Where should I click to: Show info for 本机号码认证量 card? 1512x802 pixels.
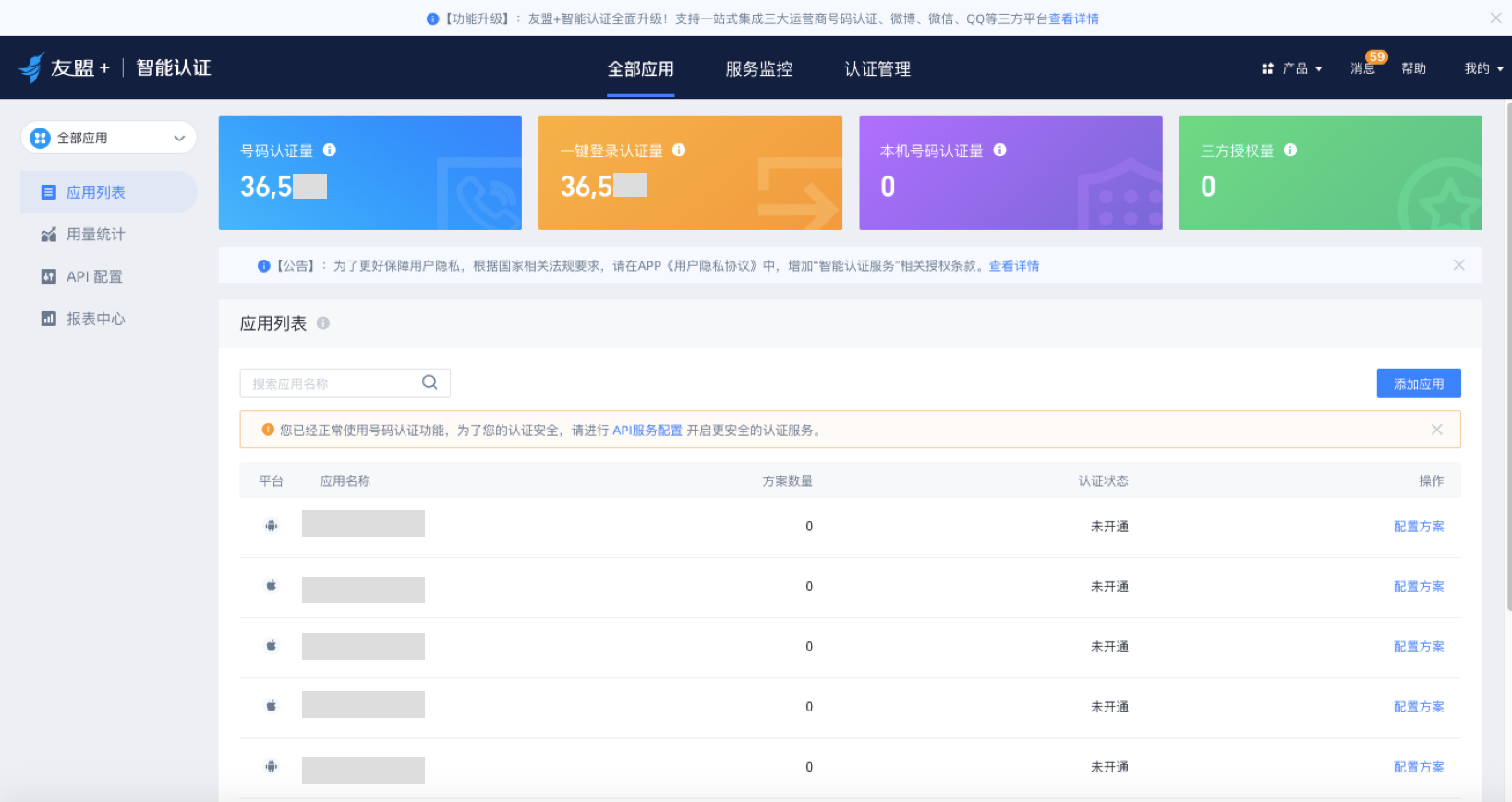point(999,150)
